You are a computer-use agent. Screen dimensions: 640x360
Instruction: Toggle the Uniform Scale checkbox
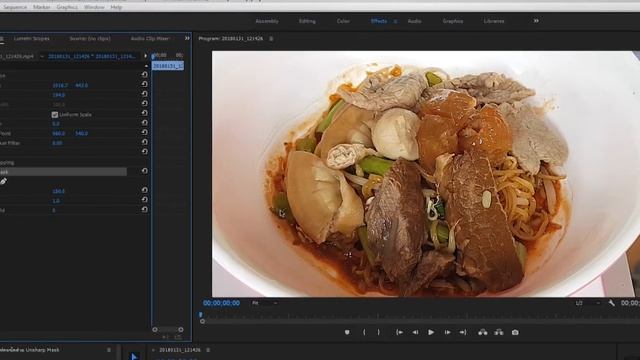[55, 115]
